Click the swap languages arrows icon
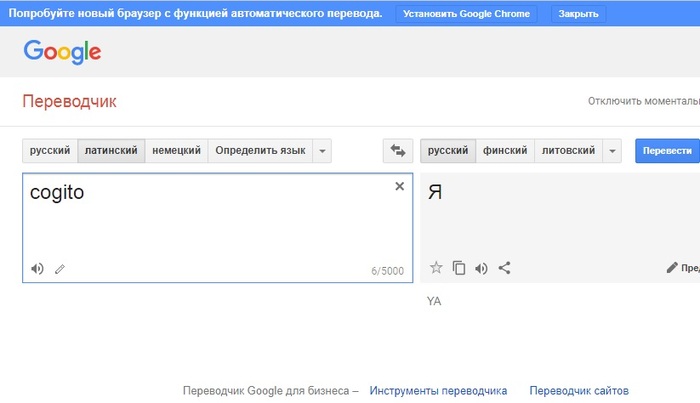 (x=398, y=151)
